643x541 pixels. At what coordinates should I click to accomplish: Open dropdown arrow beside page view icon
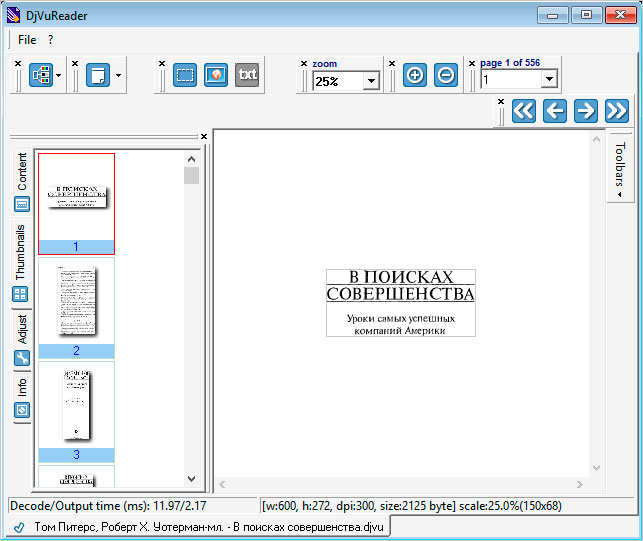point(119,75)
